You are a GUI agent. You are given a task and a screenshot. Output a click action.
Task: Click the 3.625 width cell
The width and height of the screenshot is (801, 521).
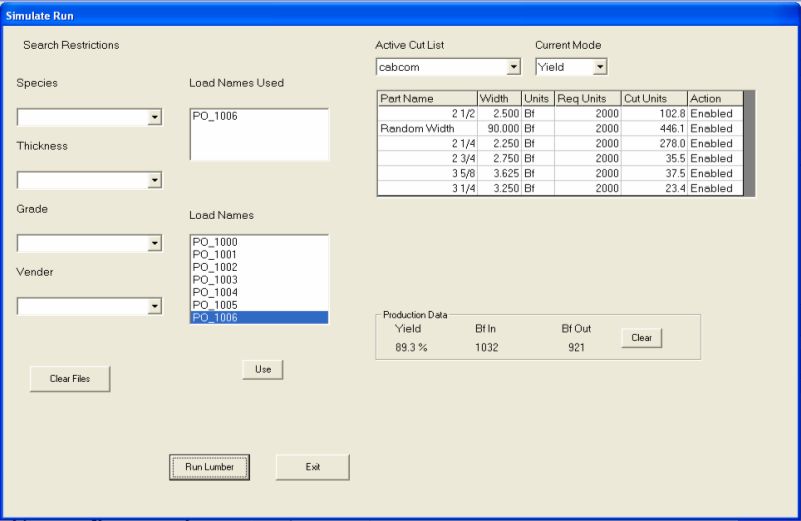[x=499, y=173]
